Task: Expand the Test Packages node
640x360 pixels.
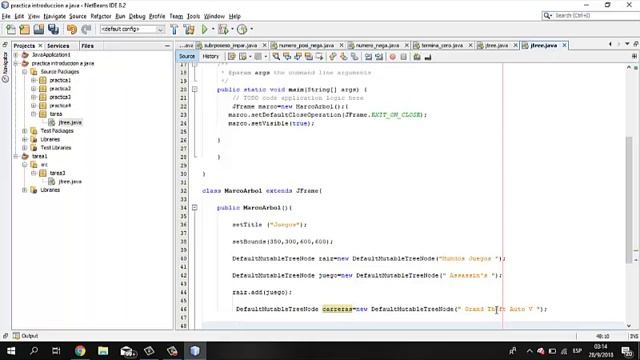Action: 24,131
